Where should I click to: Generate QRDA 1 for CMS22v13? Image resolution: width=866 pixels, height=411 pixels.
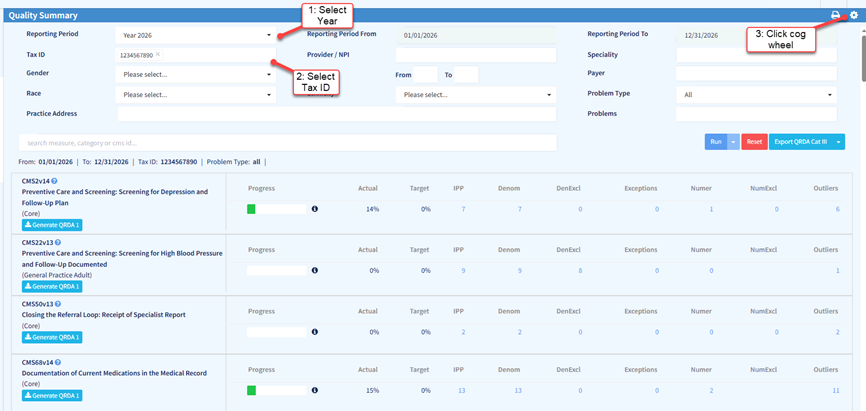click(x=52, y=285)
